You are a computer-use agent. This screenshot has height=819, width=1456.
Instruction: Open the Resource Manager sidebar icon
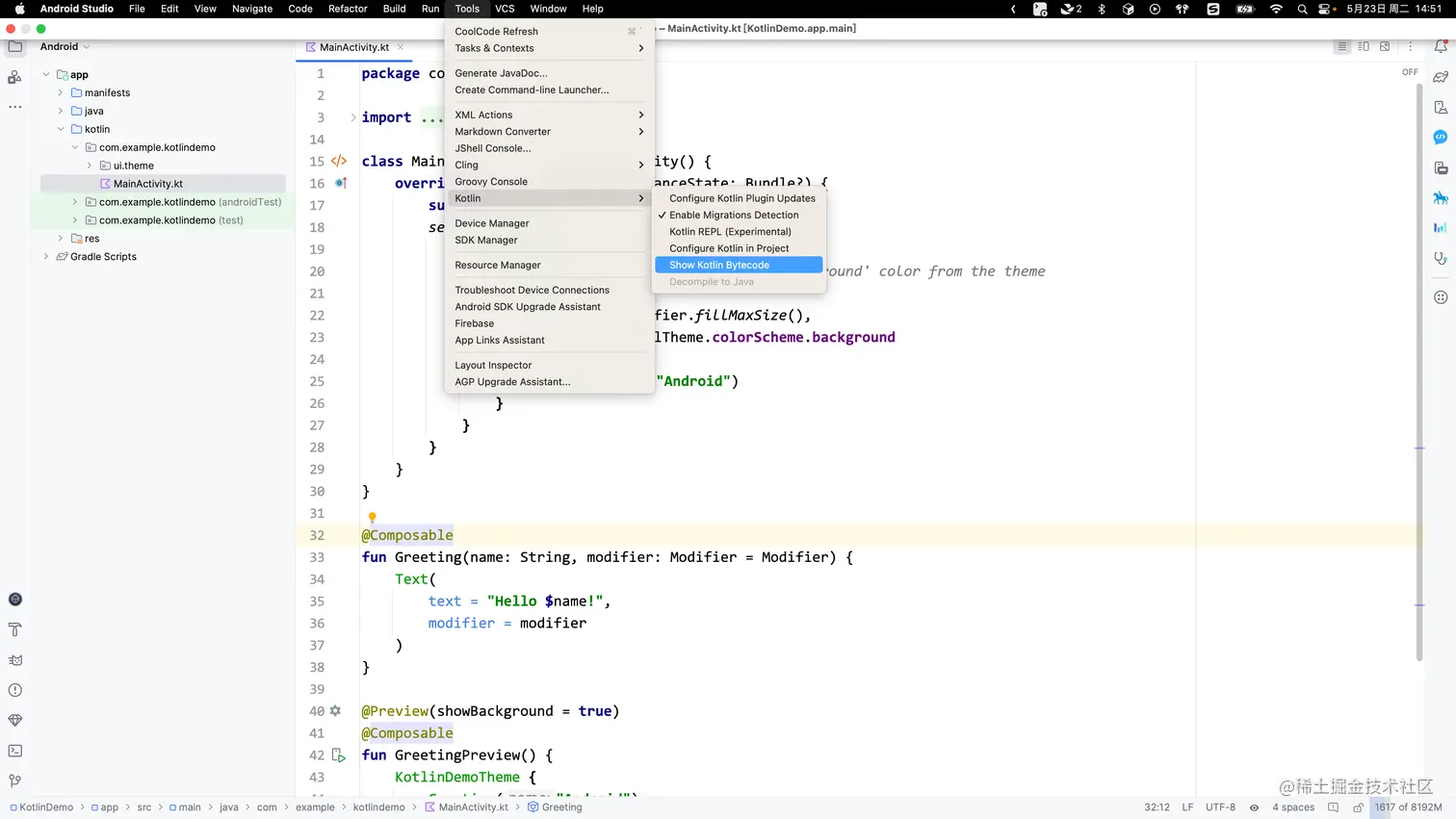coord(14,77)
